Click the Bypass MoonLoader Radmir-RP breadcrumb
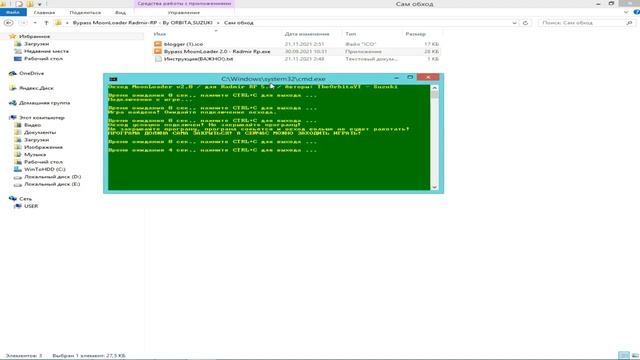The width and height of the screenshot is (640, 360). click(x=142, y=23)
